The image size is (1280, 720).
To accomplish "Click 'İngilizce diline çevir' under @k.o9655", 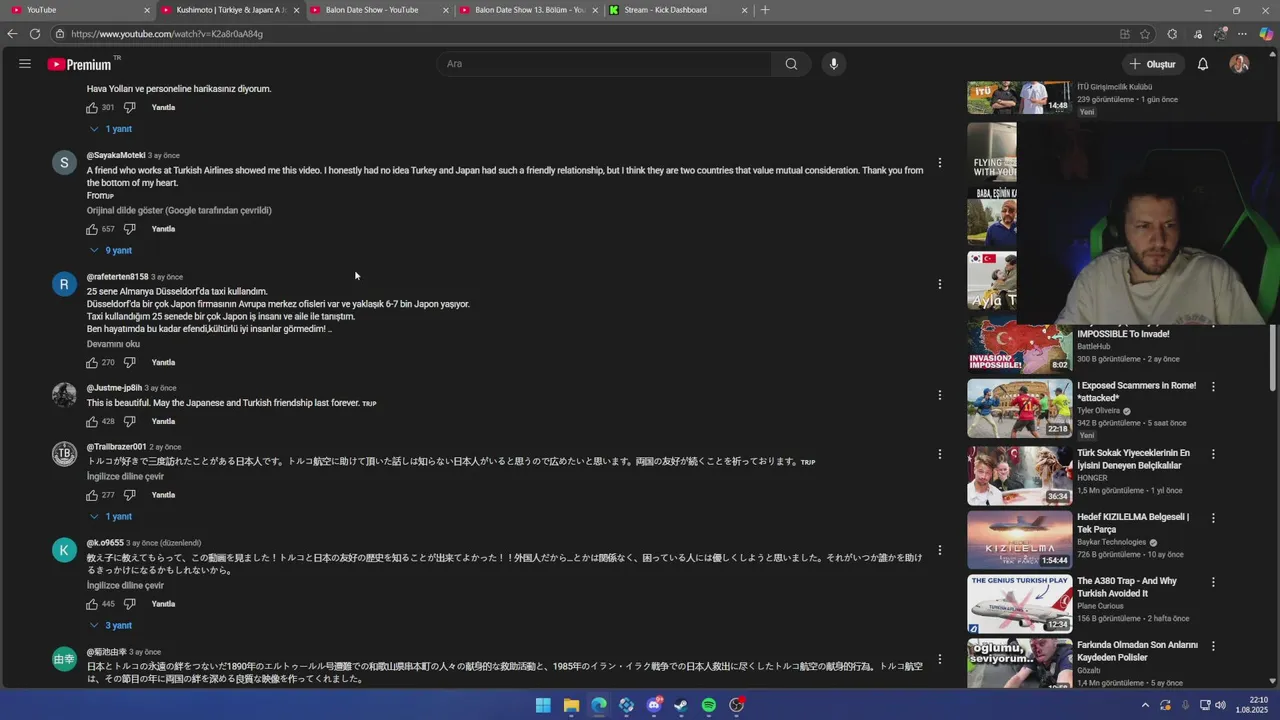I will [x=125, y=586].
